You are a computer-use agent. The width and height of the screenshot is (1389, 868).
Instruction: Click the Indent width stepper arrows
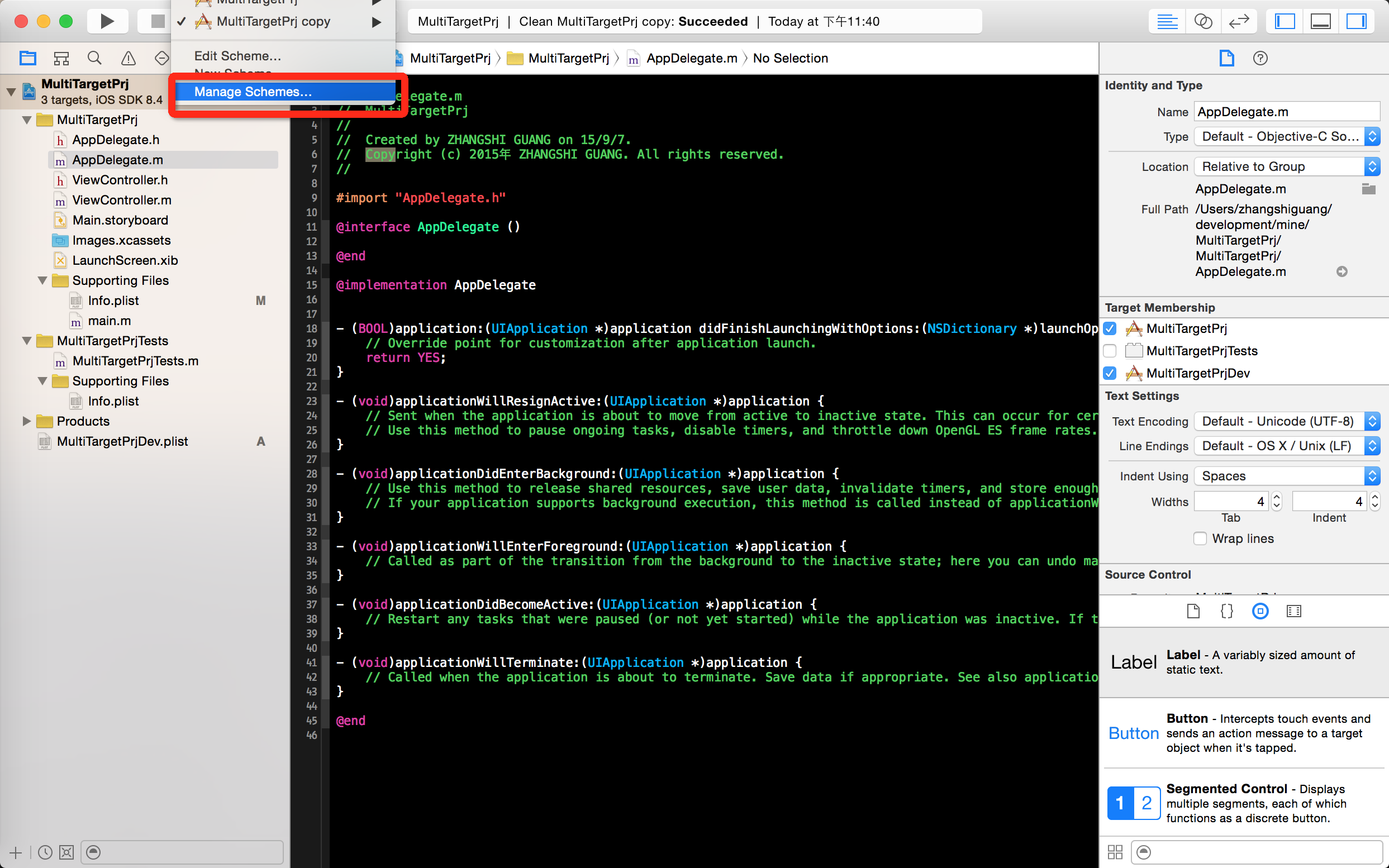pyautogui.click(x=1374, y=501)
